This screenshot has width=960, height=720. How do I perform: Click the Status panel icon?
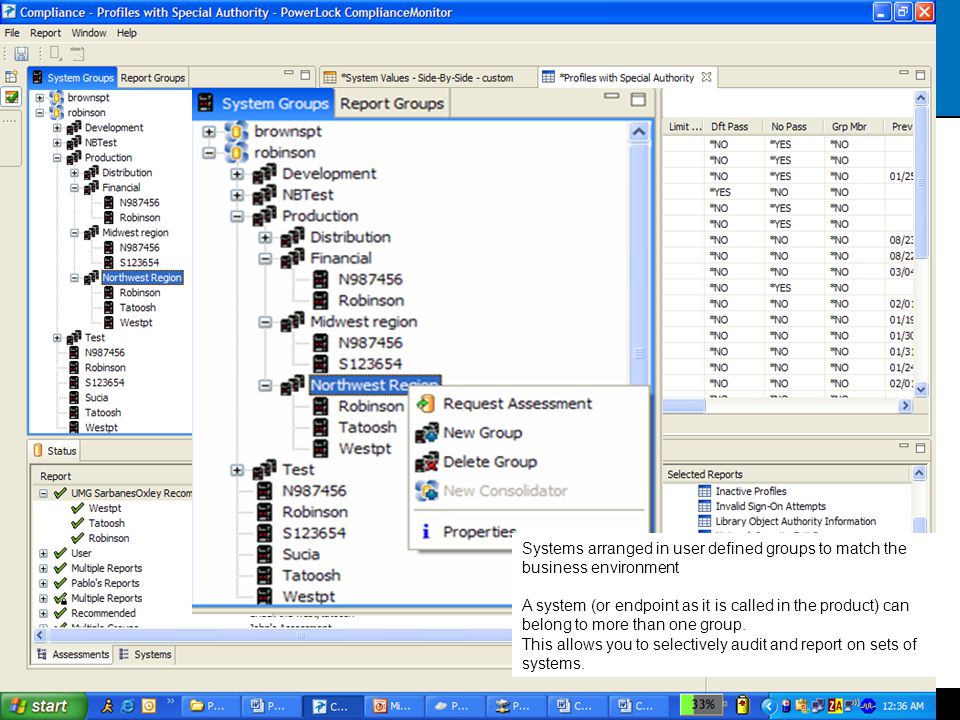click(38, 451)
